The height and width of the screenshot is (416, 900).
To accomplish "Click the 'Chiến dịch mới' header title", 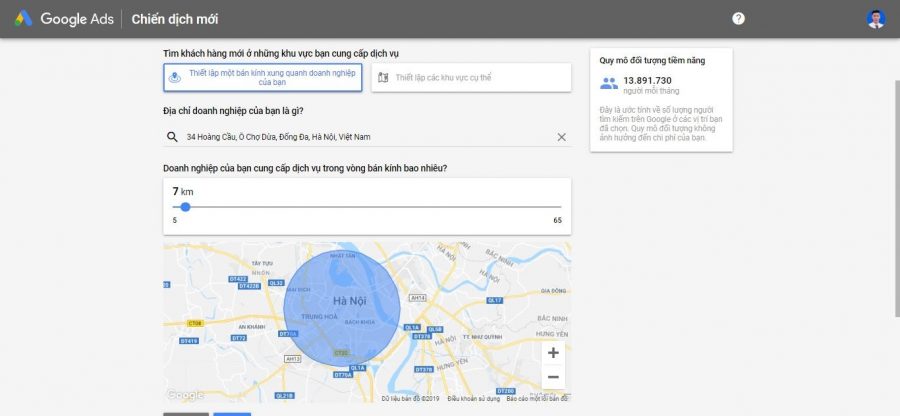I will click(x=174, y=19).
